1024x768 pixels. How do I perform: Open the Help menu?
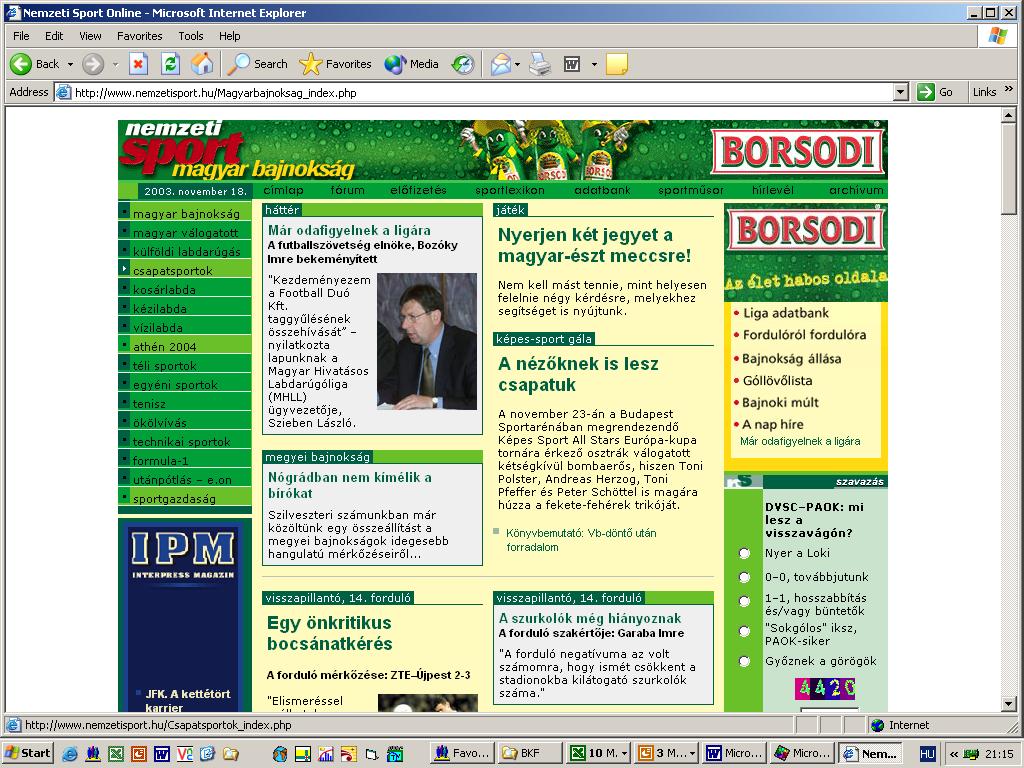click(229, 36)
